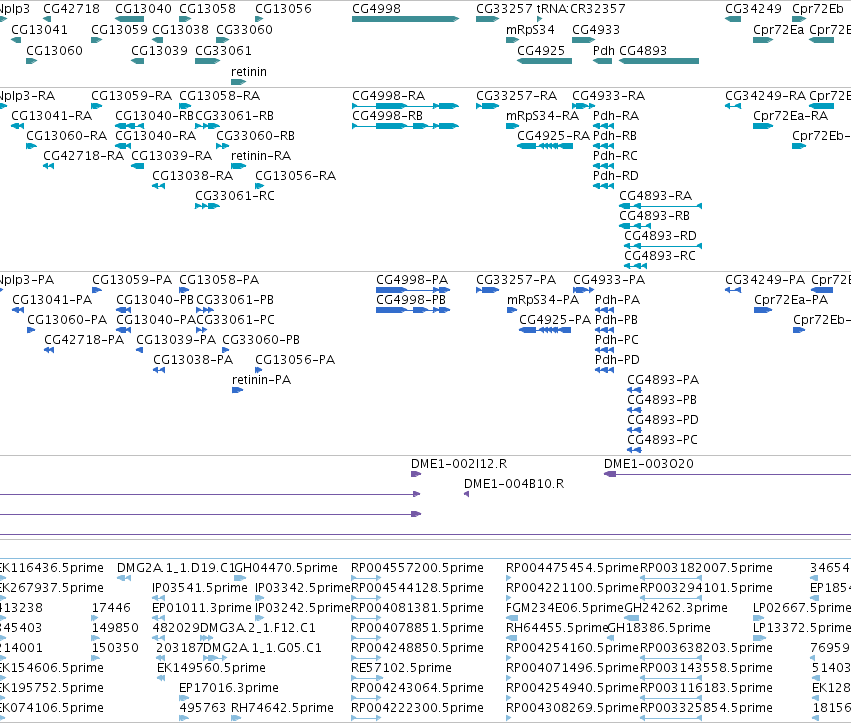Select the CG4893-RB transcript
The height and width of the screenshot is (723, 851).
(x=634, y=226)
